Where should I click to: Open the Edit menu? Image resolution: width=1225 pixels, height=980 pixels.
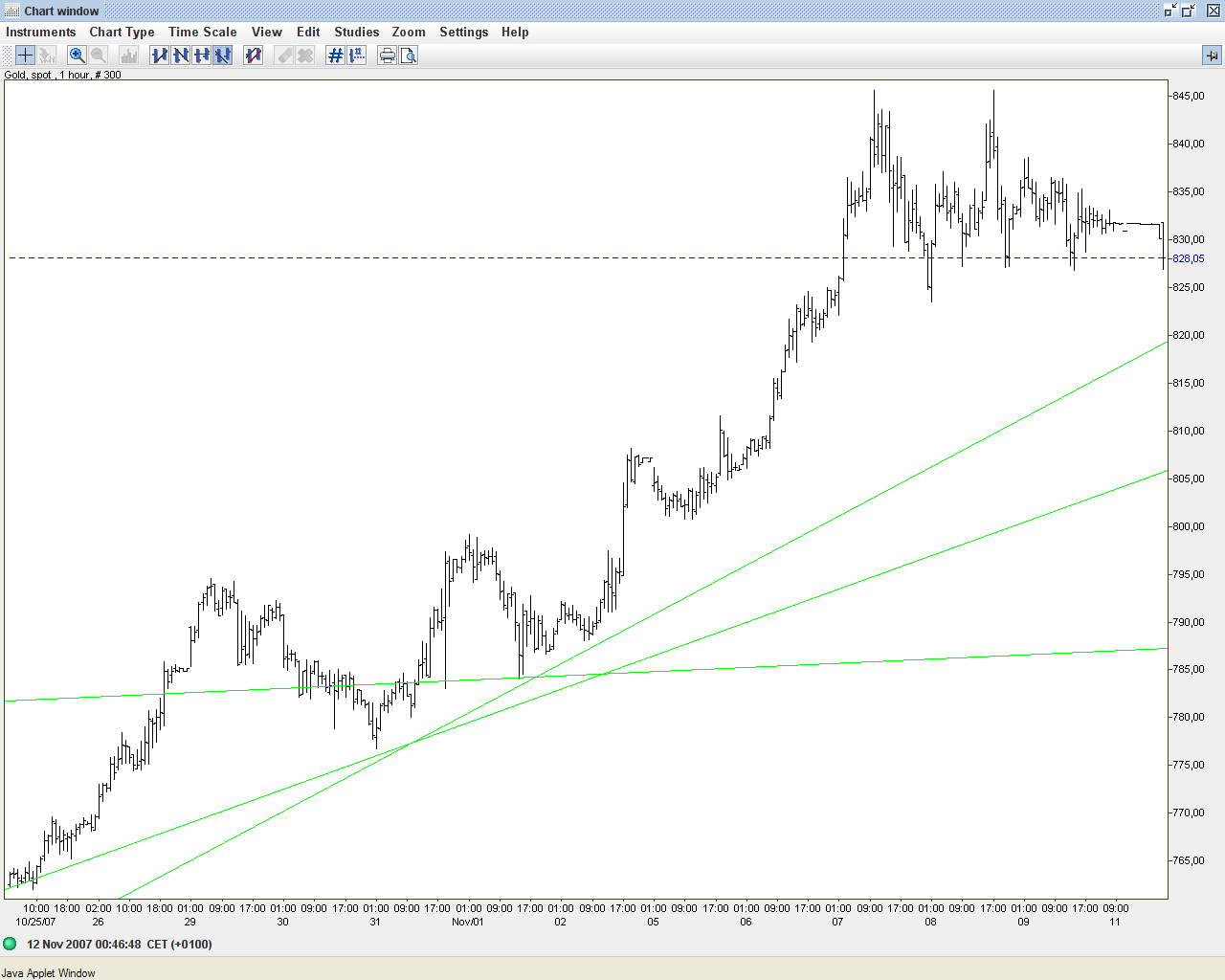tap(308, 32)
